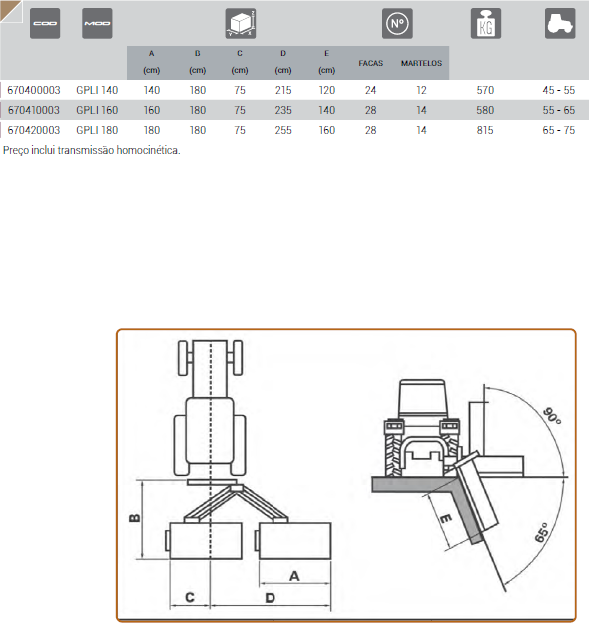Select the box dimensions icon
Viewport: 589px width, 640px height.
click(x=241, y=23)
